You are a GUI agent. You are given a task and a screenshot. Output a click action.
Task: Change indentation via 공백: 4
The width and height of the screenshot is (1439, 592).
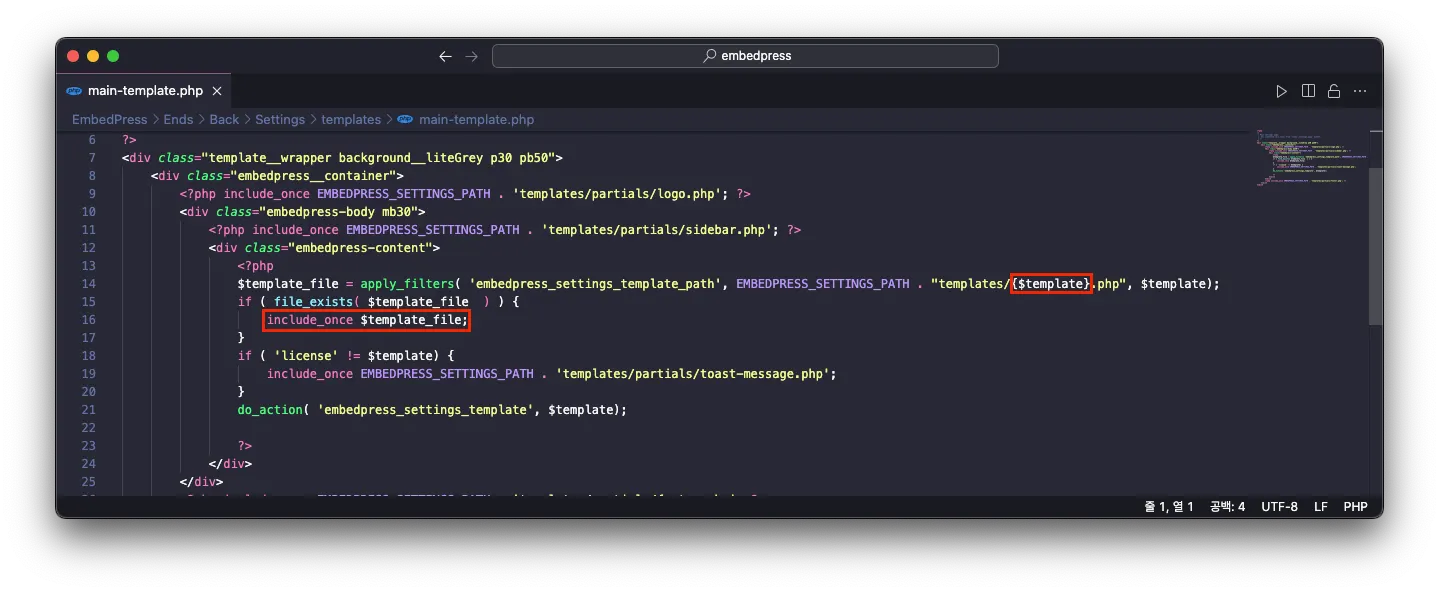(1227, 507)
